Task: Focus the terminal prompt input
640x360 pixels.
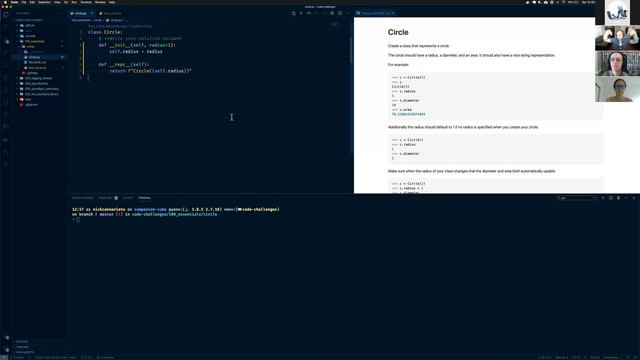Action: 78,220
